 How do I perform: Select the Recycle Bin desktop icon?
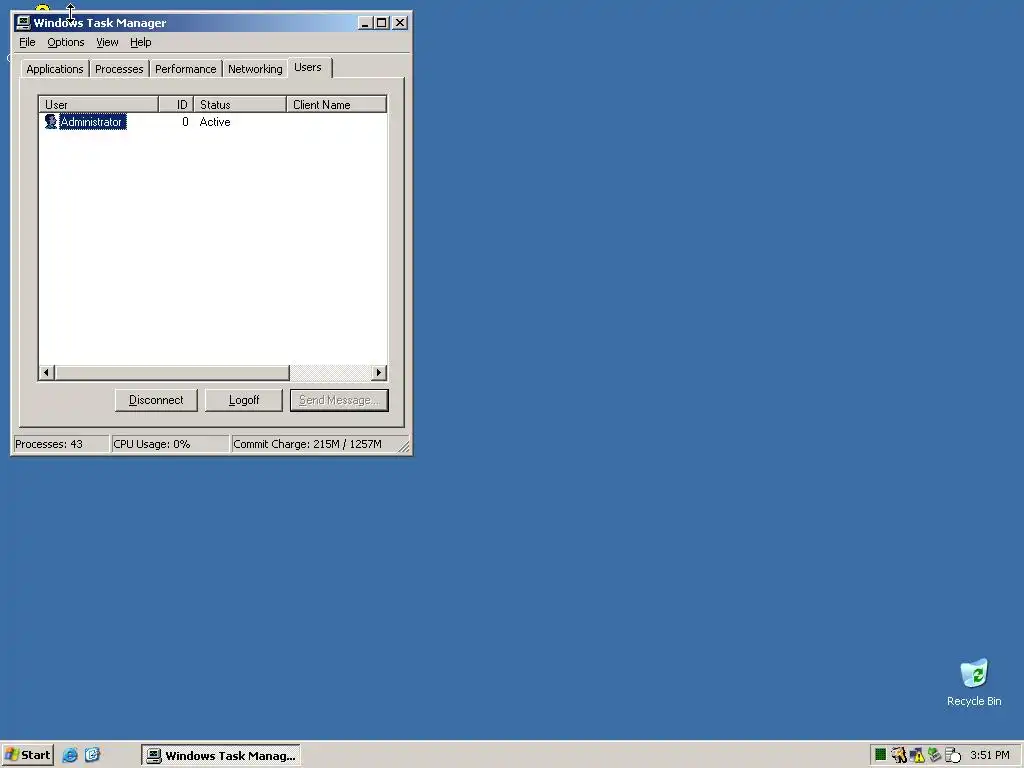click(x=974, y=683)
